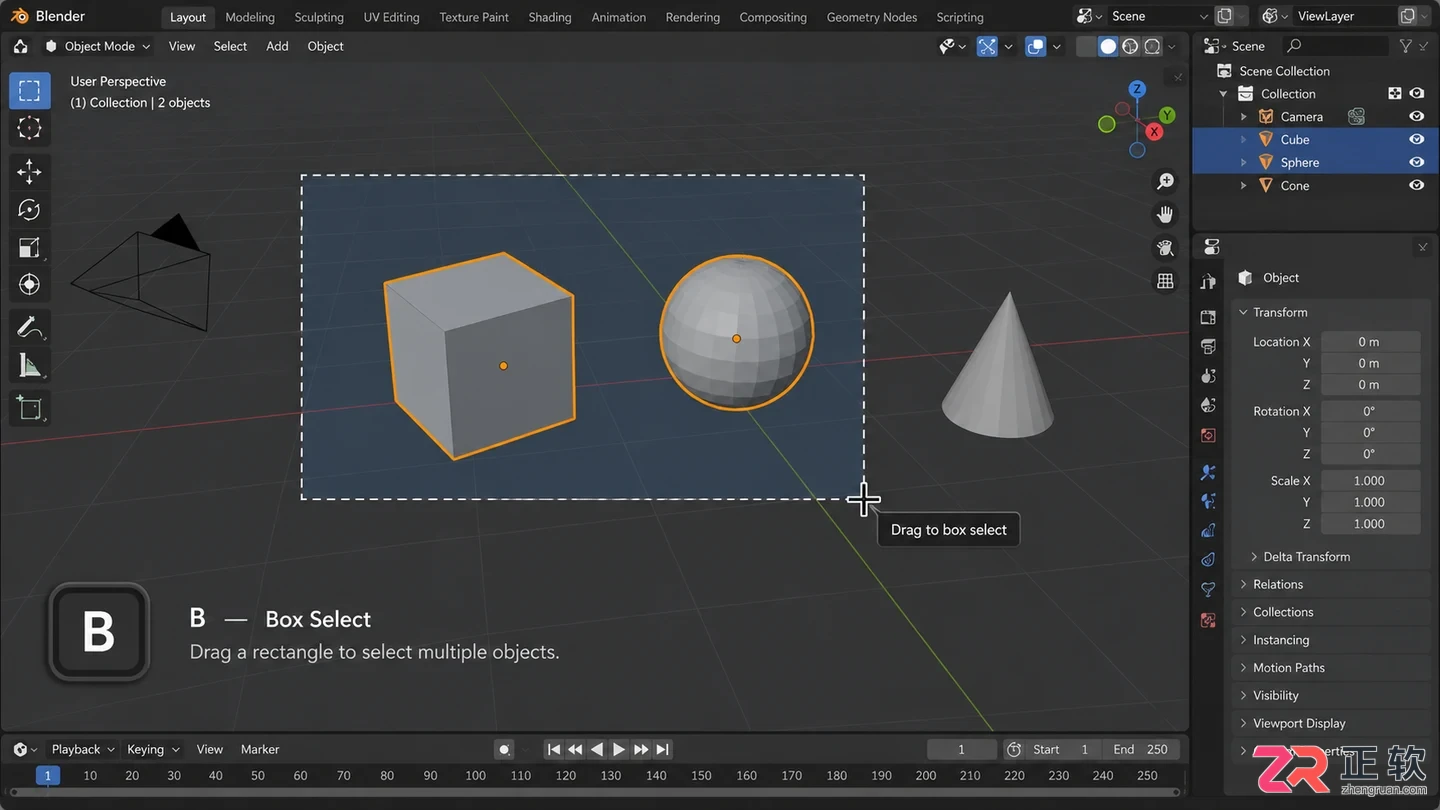Viewport: 1440px width, 810px height.
Task: Click the current frame marker 1
Action: coord(47,775)
